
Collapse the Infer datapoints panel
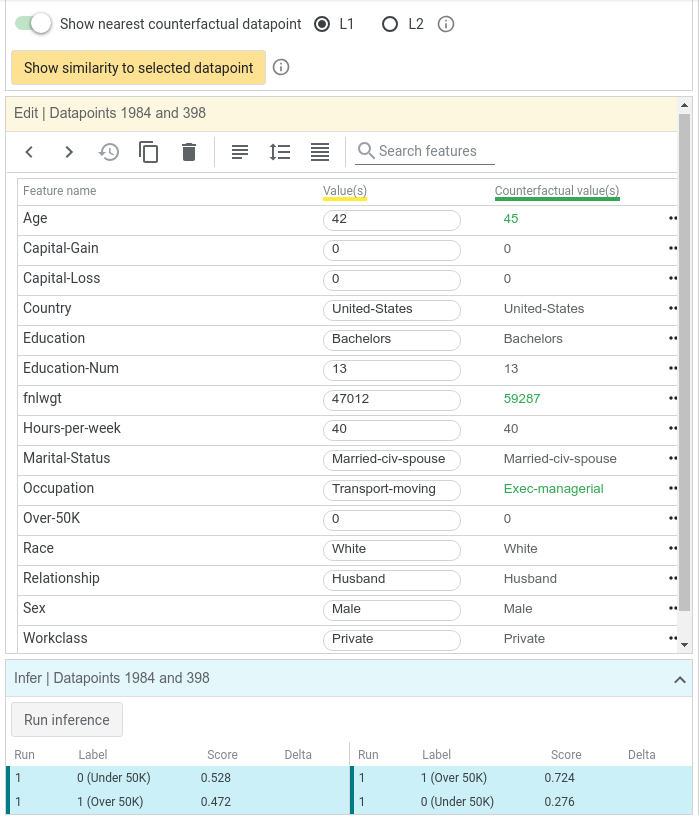point(680,679)
